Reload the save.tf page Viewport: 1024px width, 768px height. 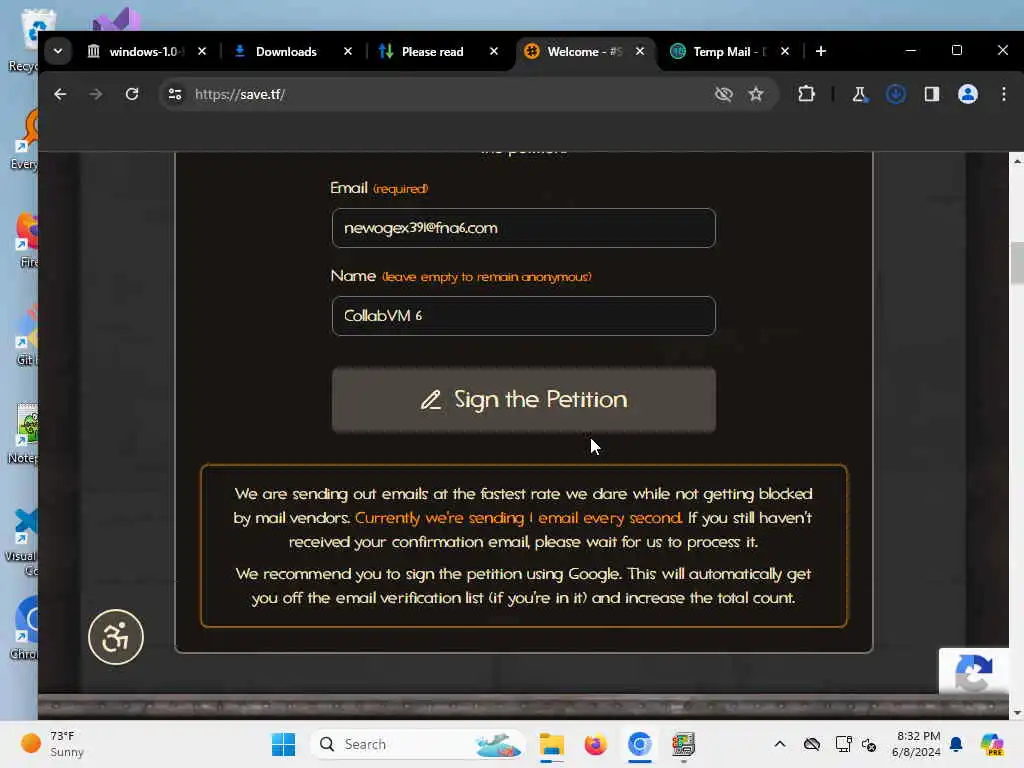click(x=132, y=94)
